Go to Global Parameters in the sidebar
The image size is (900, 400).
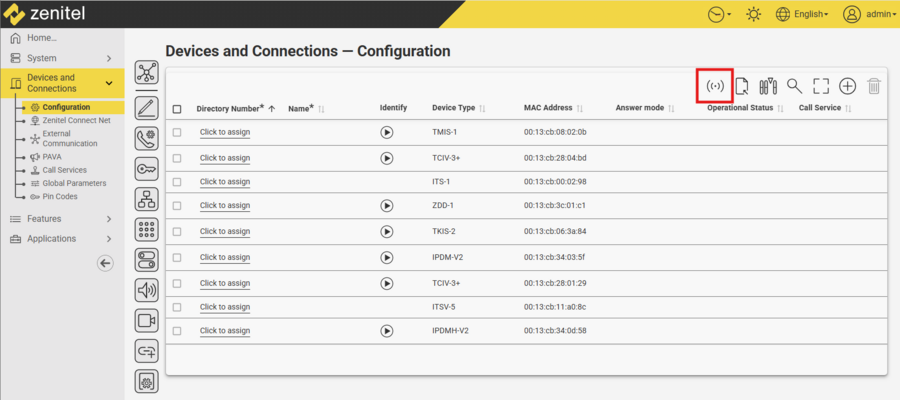(73, 183)
